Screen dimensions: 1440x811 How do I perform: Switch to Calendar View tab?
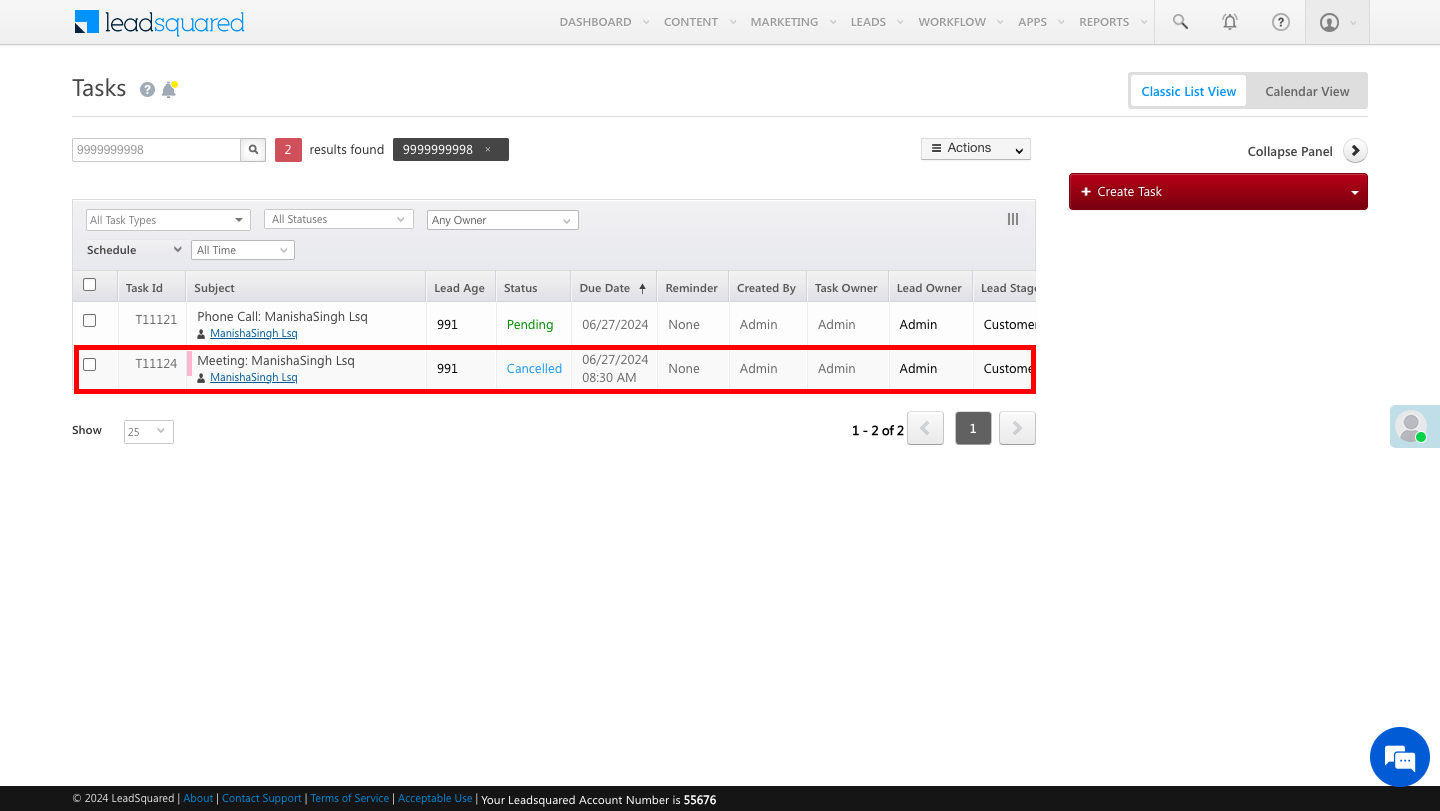click(1307, 91)
